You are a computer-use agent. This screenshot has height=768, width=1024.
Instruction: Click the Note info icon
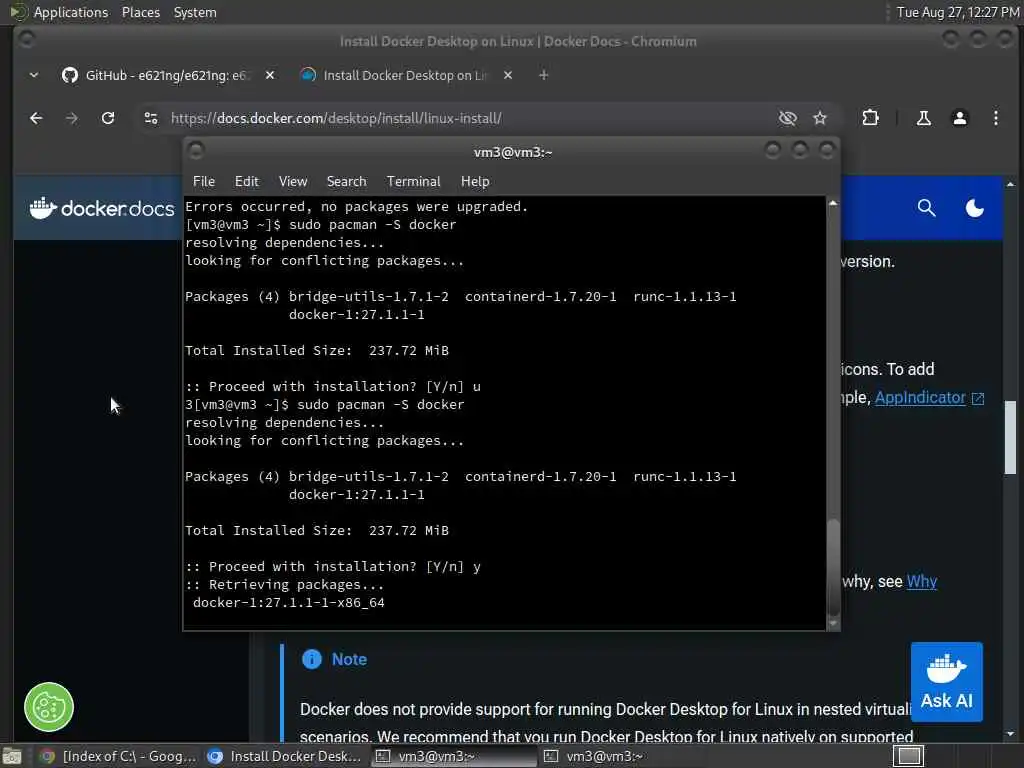pyautogui.click(x=312, y=659)
